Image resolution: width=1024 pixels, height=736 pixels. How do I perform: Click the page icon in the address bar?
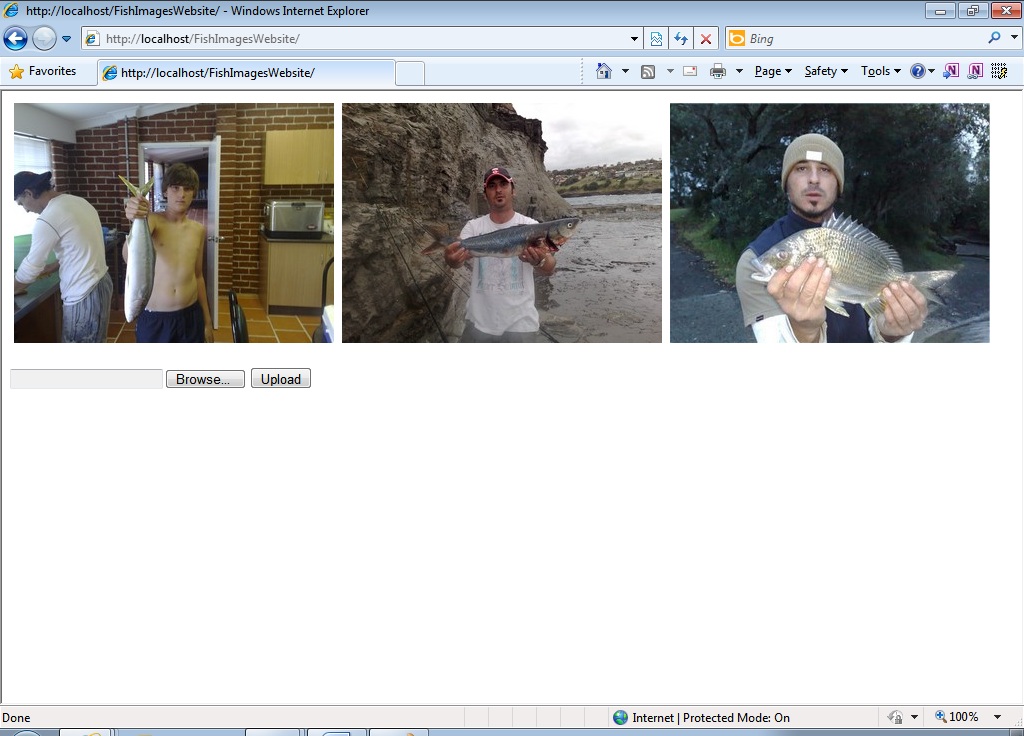coord(92,39)
